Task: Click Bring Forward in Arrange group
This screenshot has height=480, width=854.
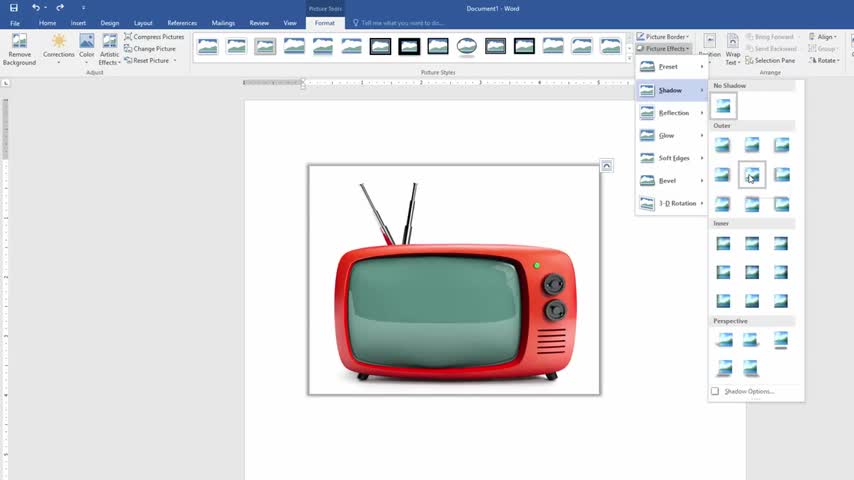Action: pyautogui.click(x=770, y=37)
